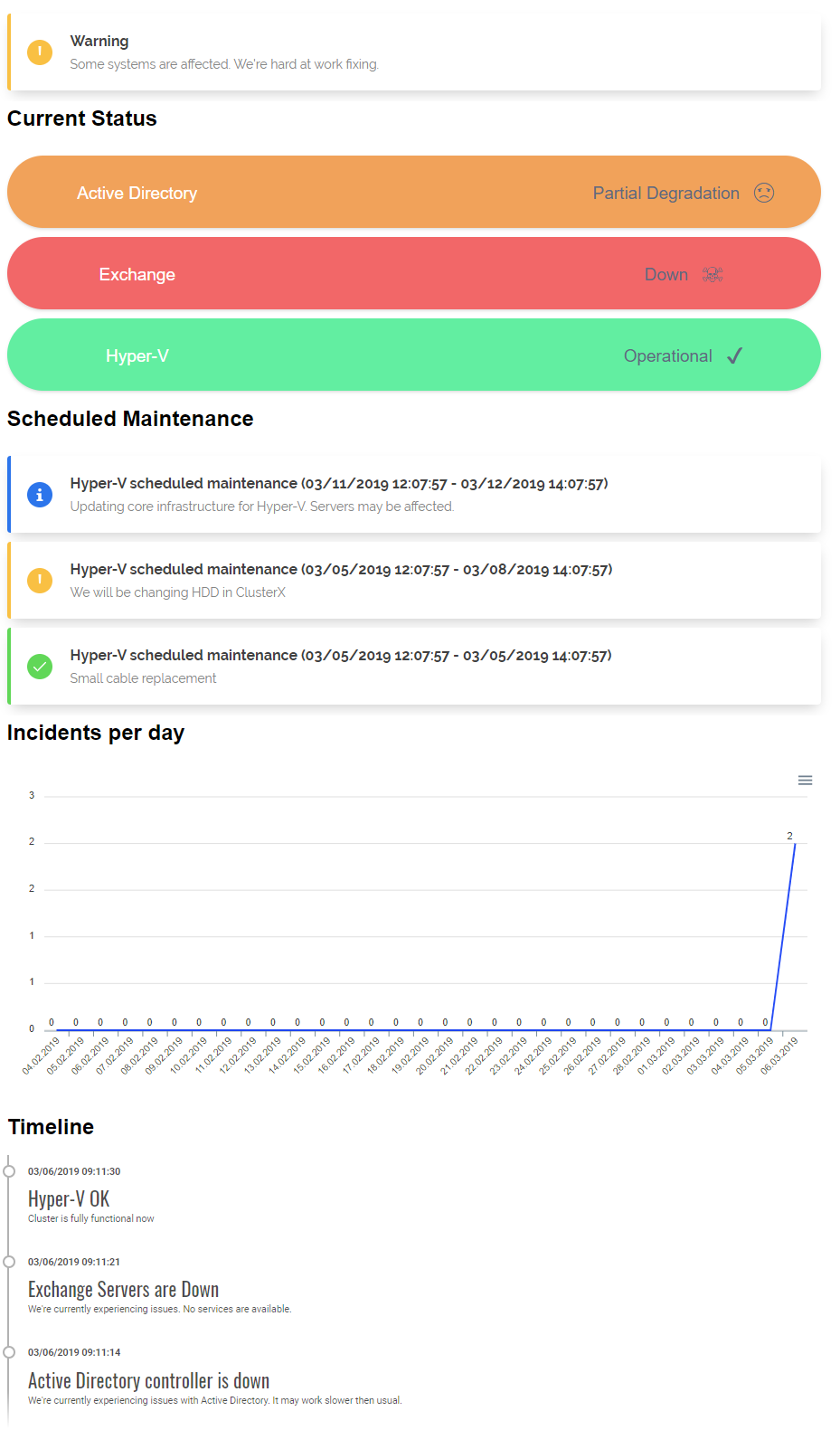Click the sad face icon on Active Directory status

coord(764,192)
